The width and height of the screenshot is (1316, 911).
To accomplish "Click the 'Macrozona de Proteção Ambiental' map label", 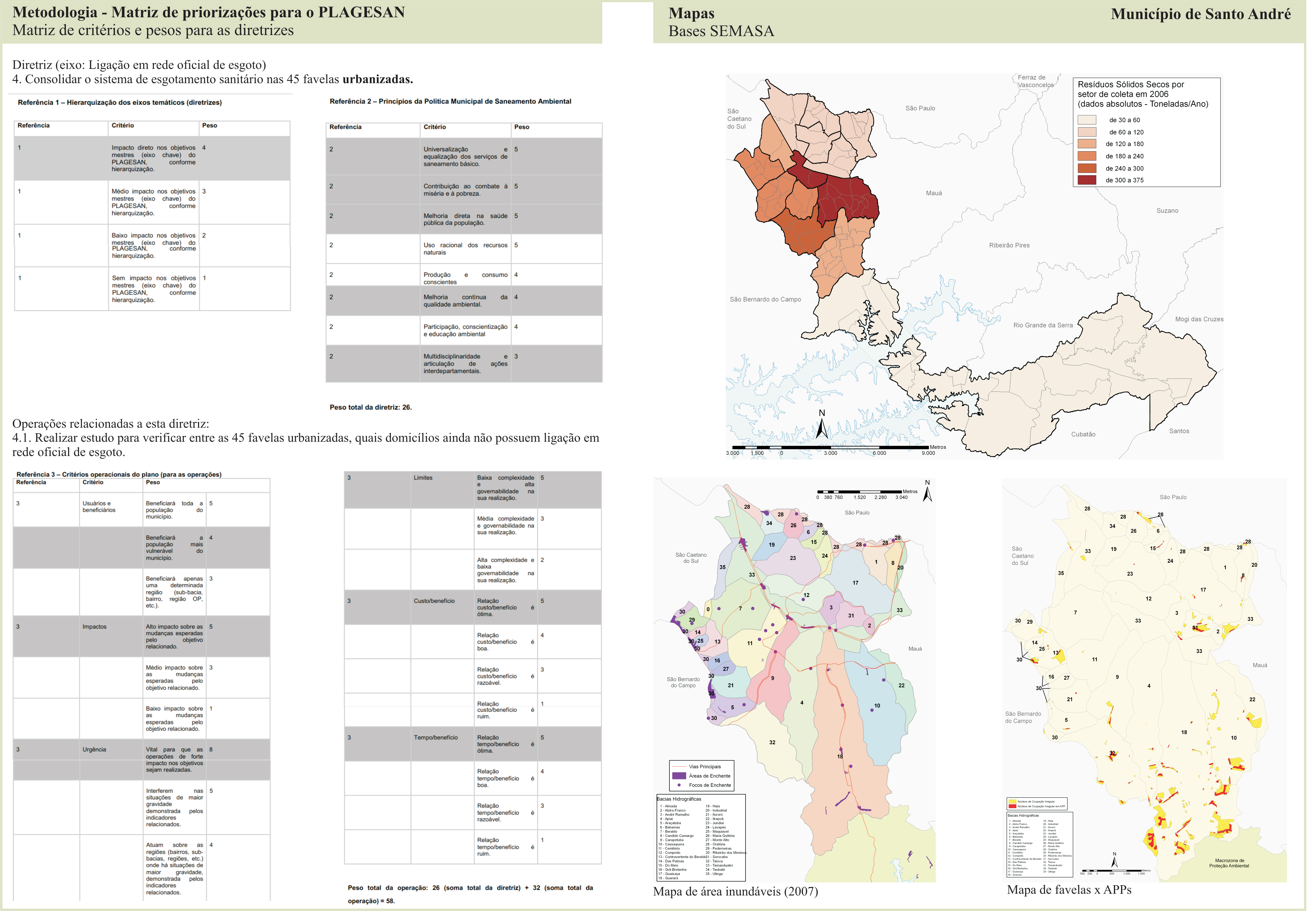I will pyautogui.click(x=1229, y=863).
